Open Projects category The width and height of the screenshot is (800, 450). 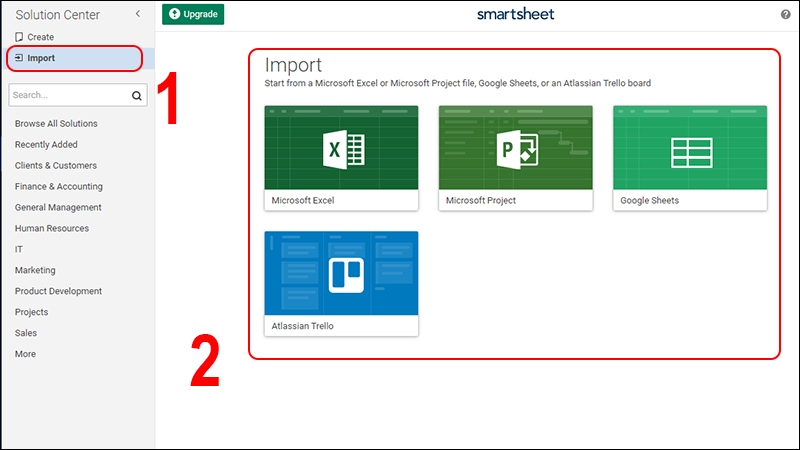[x=31, y=312]
